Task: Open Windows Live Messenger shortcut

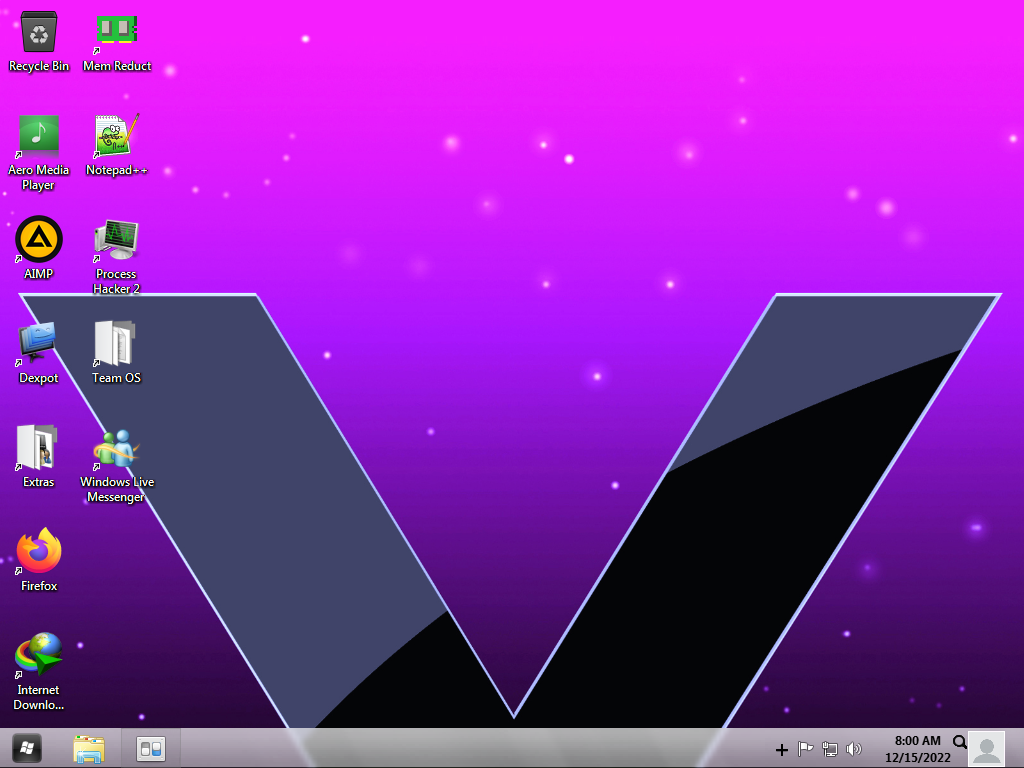Action: click(117, 465)
